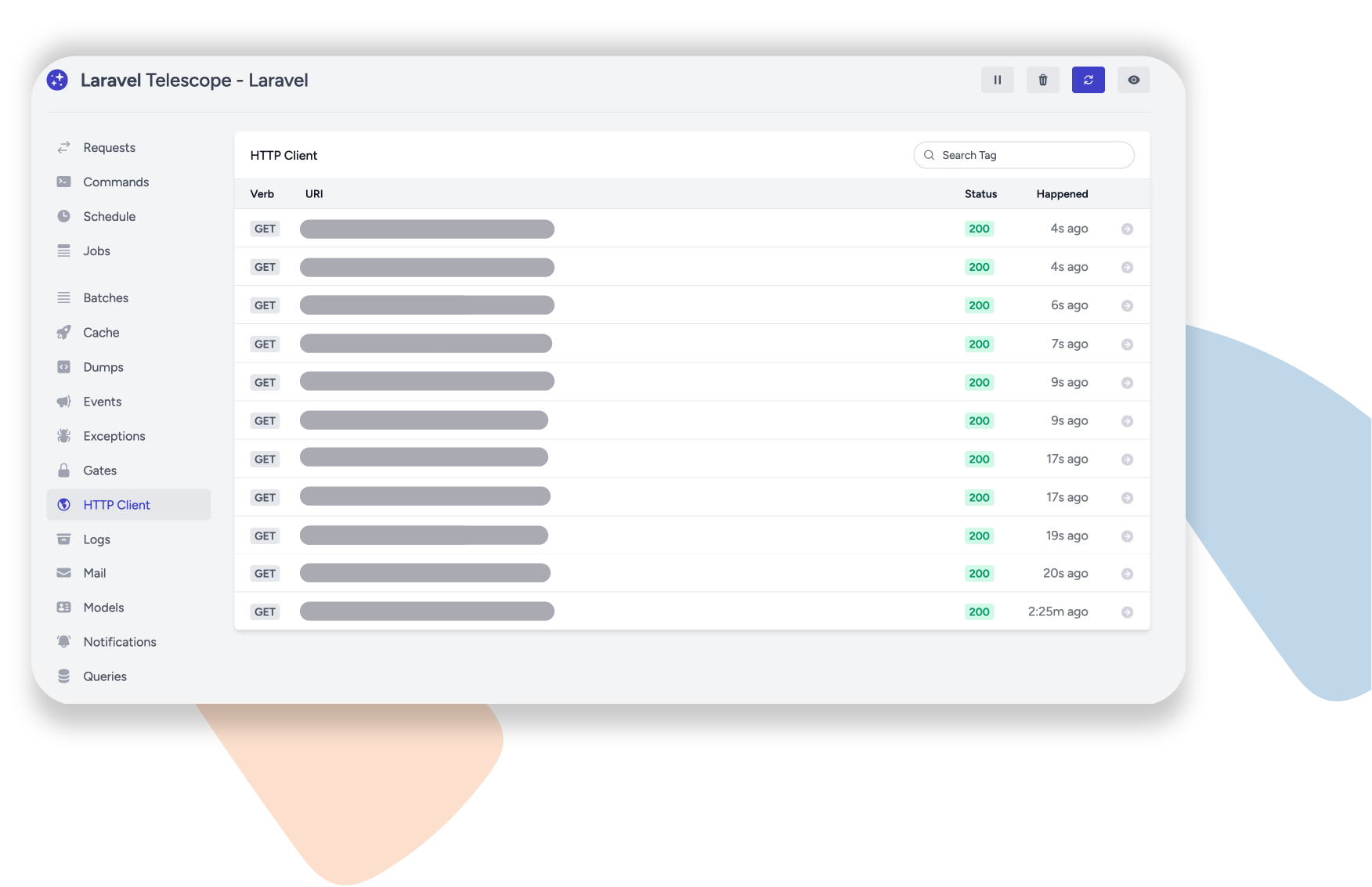Focus the Search Tag input field
1372x887 pixels.
tap(1024, 155)
